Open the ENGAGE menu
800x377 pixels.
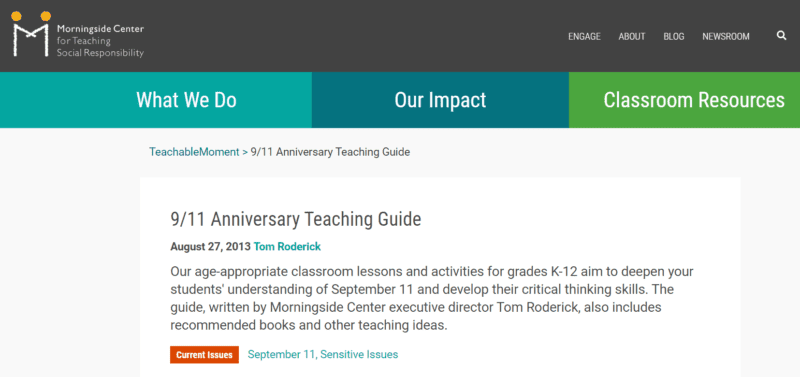[584, 36]
